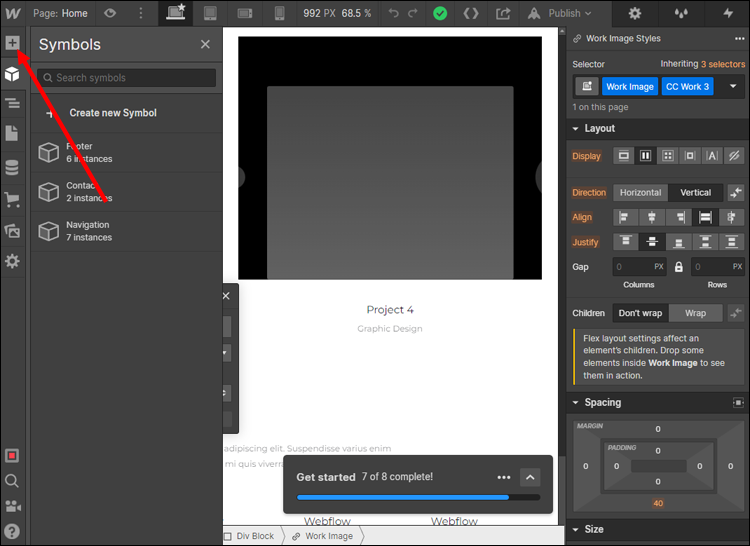Select Wrap for children

tap(695, 313)
